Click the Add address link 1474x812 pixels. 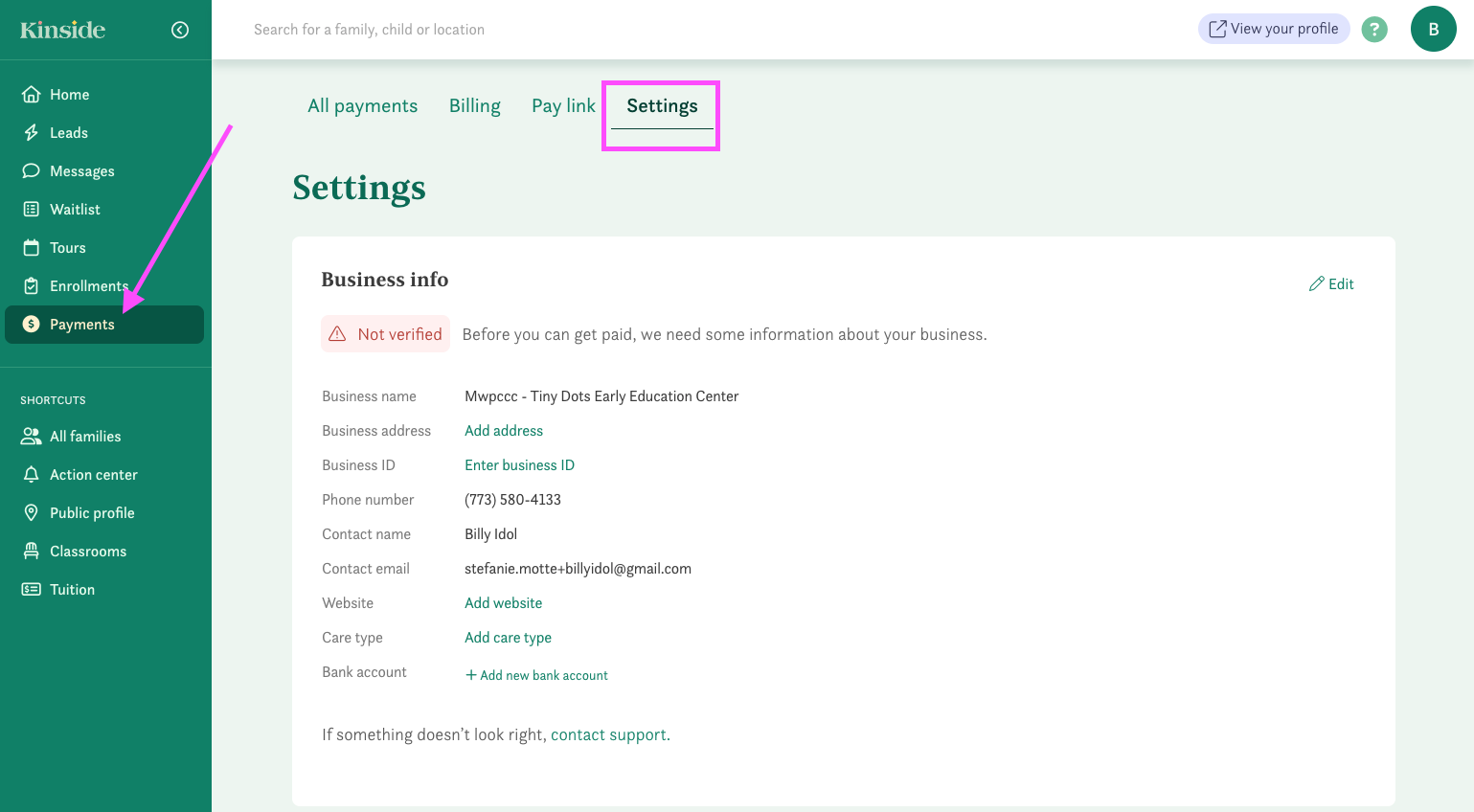click(x=504, y=431)
